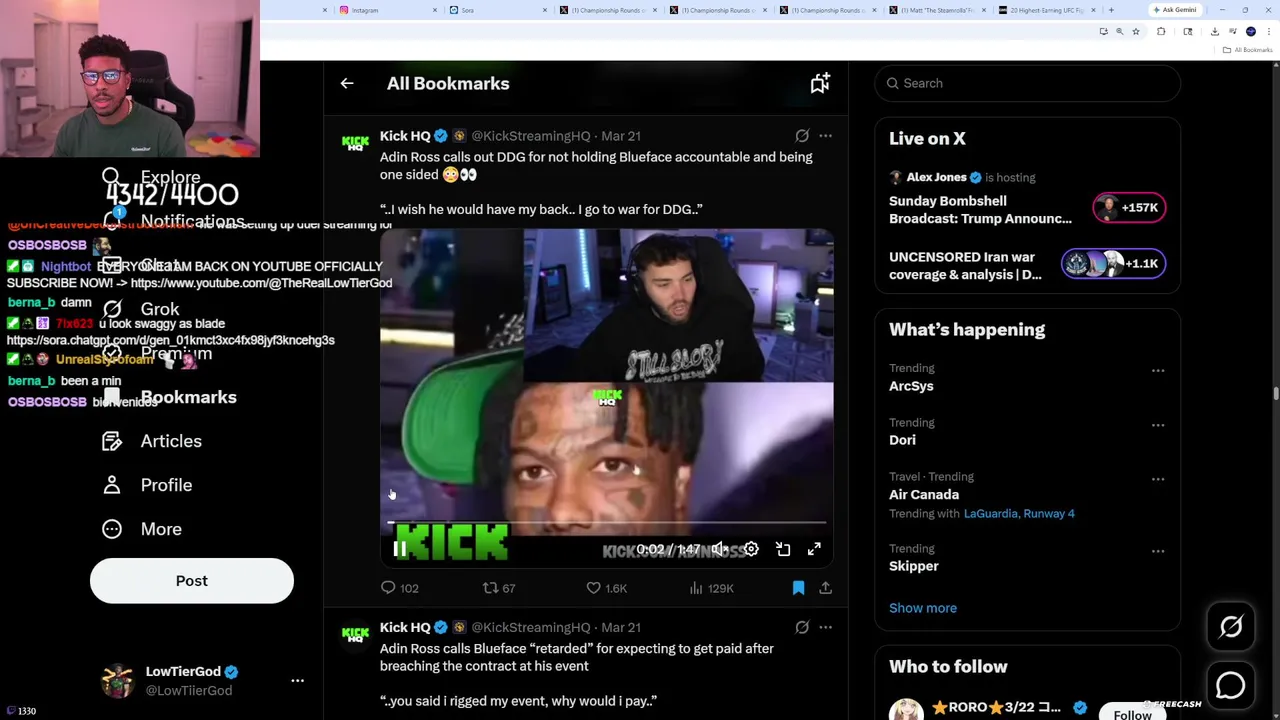Open Articles in the X sidebar
Image resolution: width=1280 pixels, height=720 pixels.
152,441
